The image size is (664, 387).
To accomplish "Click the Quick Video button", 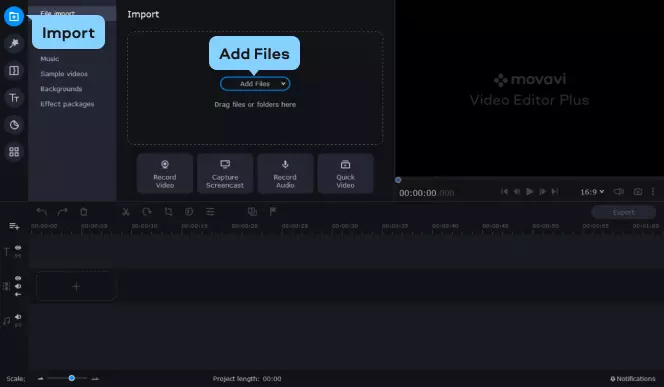I will pos(345,174).
